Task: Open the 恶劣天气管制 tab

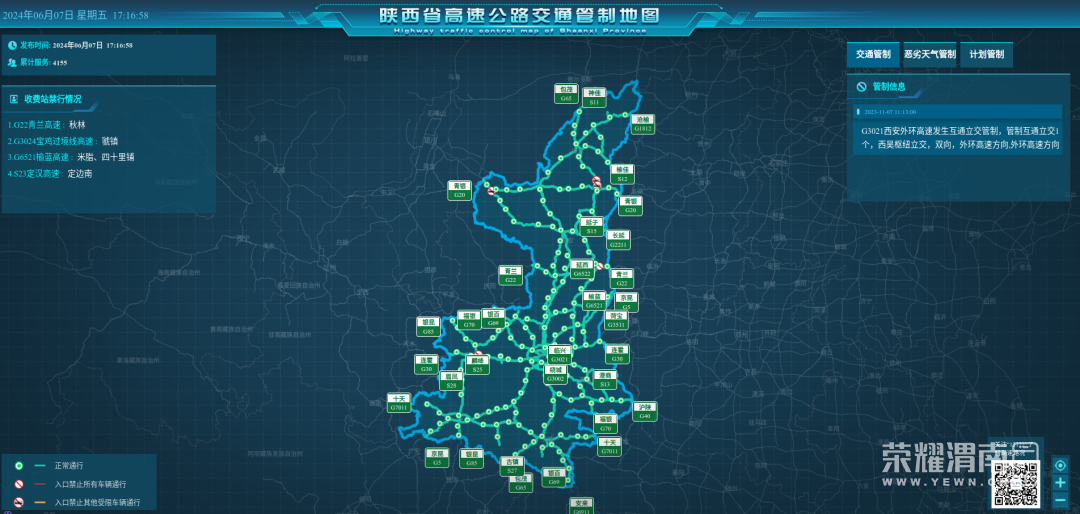Action: tap(929, 55)
